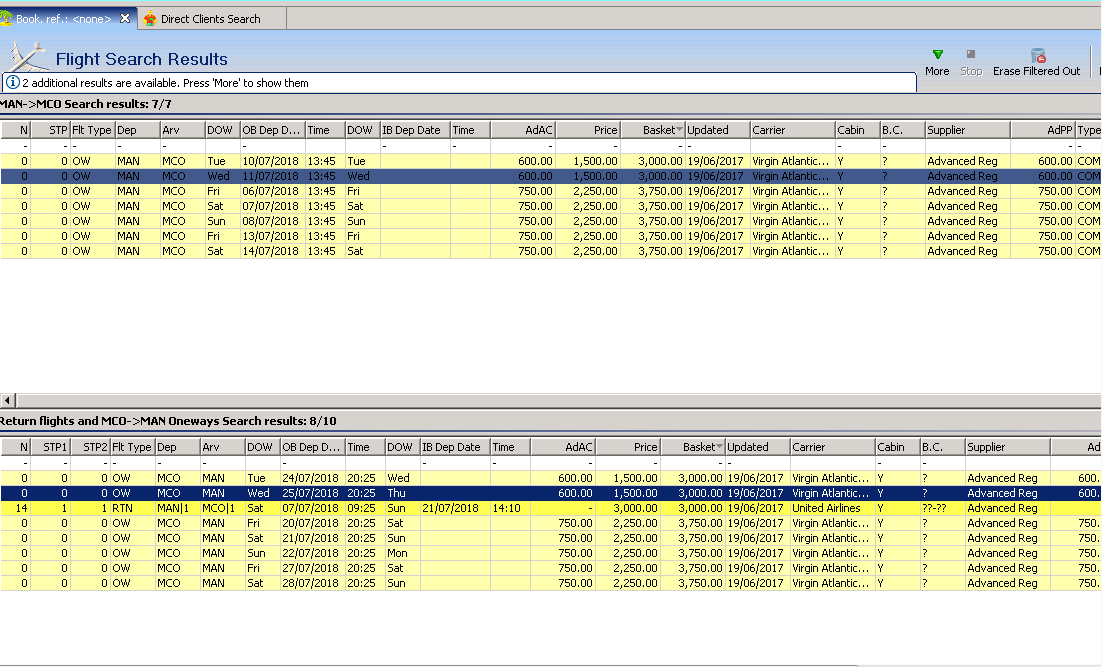Viewport: 1102px width, 667px height.
Task: Switch to the Book. ref. tab
Action: (62, 19)
